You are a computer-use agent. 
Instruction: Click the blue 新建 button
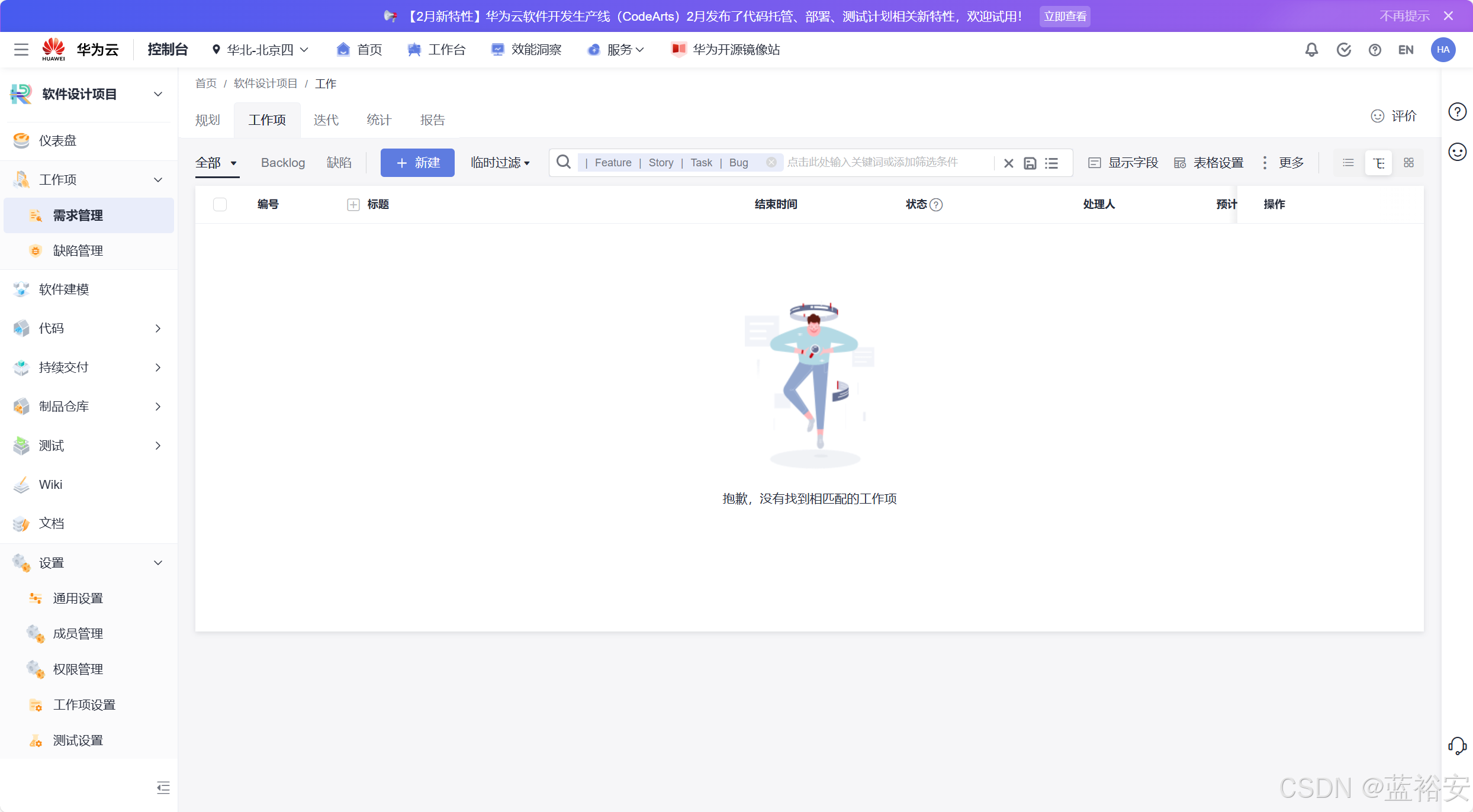[x=417, y=163]
